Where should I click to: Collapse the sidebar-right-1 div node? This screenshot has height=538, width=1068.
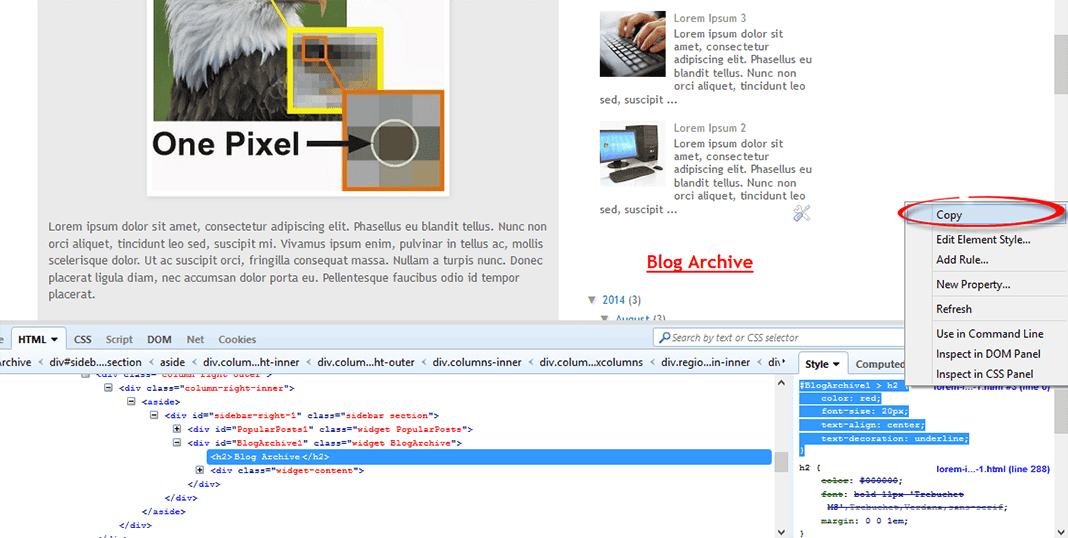(154, 415)
